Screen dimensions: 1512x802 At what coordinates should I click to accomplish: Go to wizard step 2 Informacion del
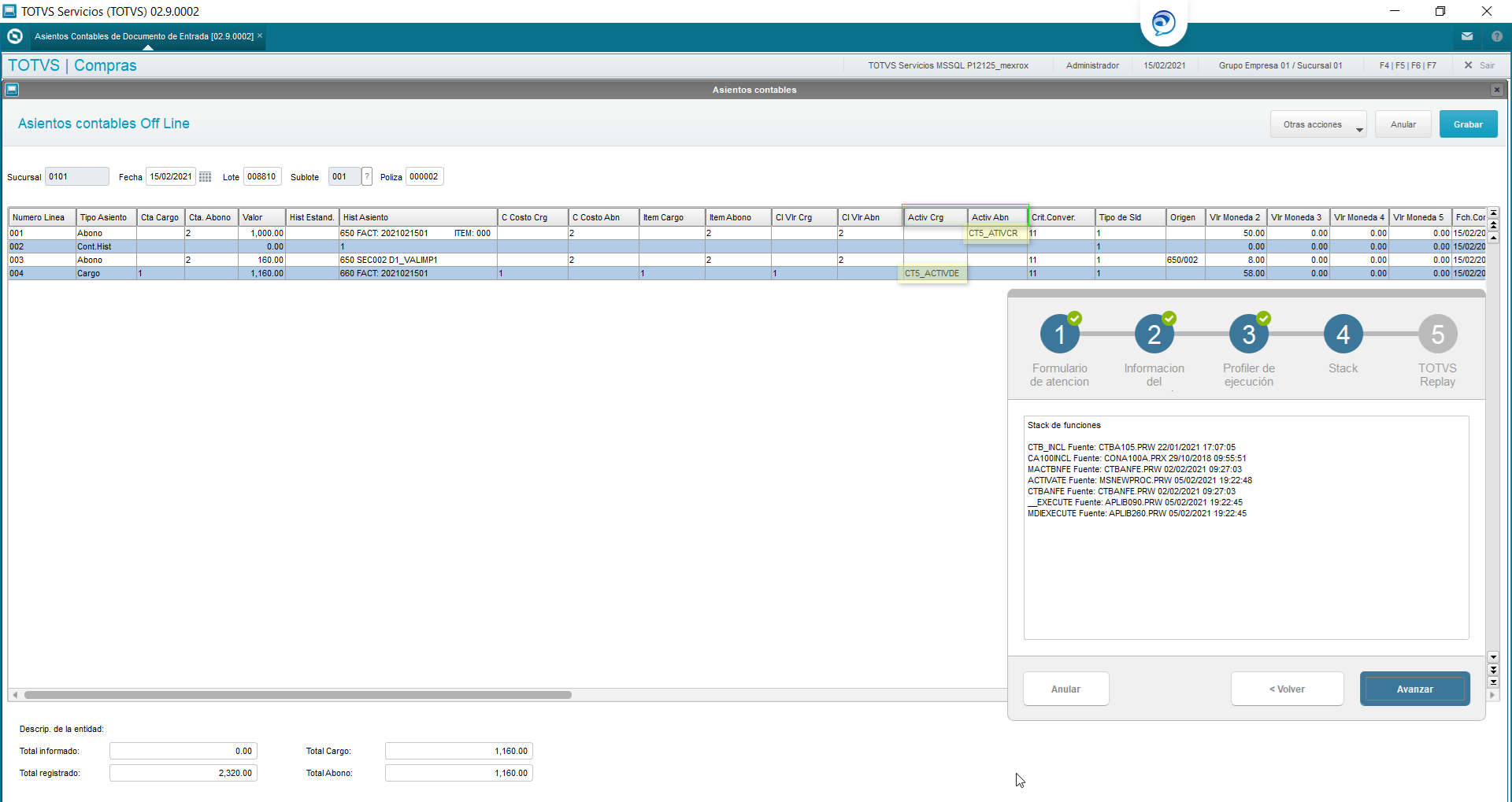pyautogui.click(x=1154, y=334)
